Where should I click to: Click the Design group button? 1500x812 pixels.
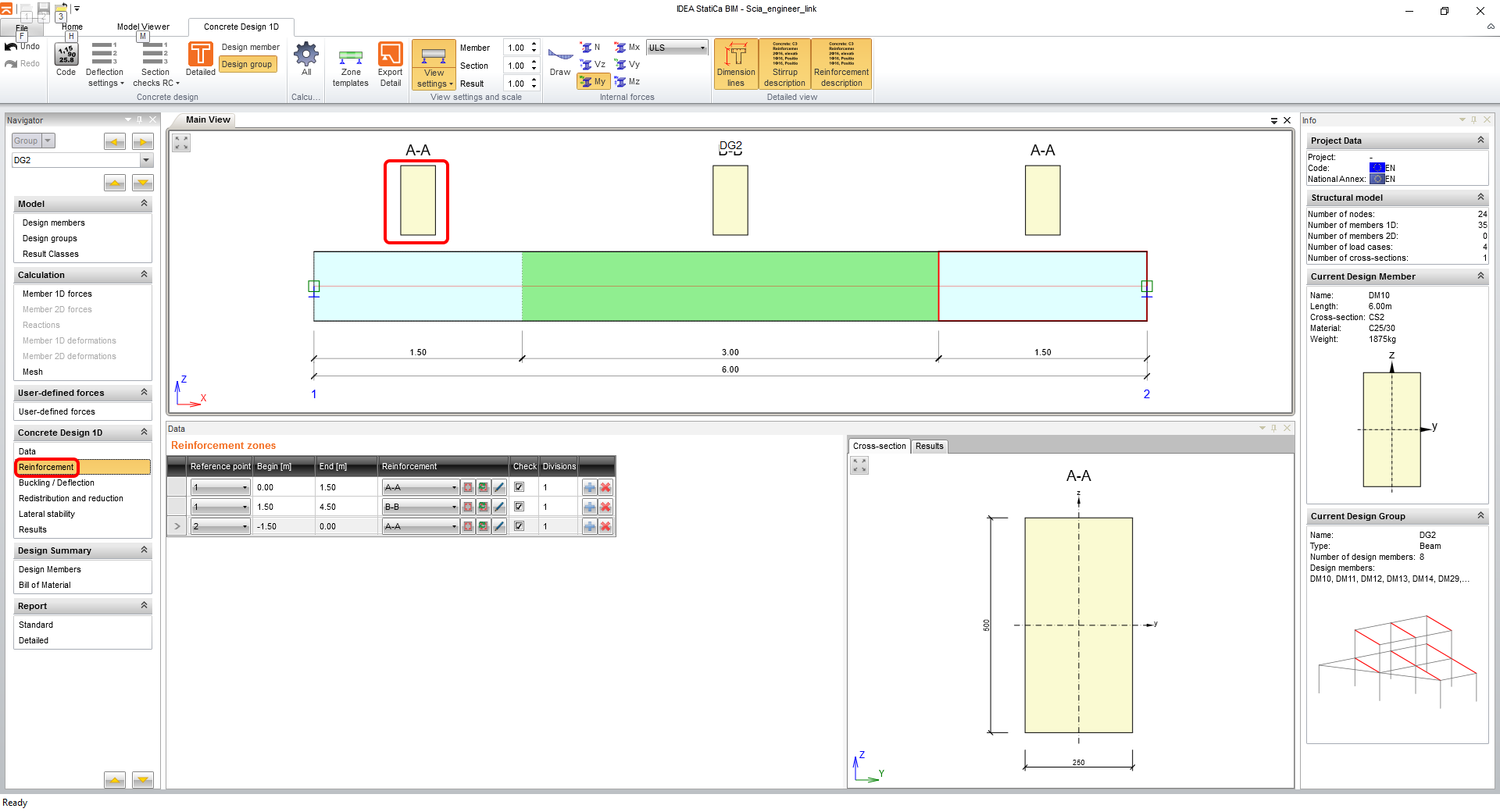248,64
